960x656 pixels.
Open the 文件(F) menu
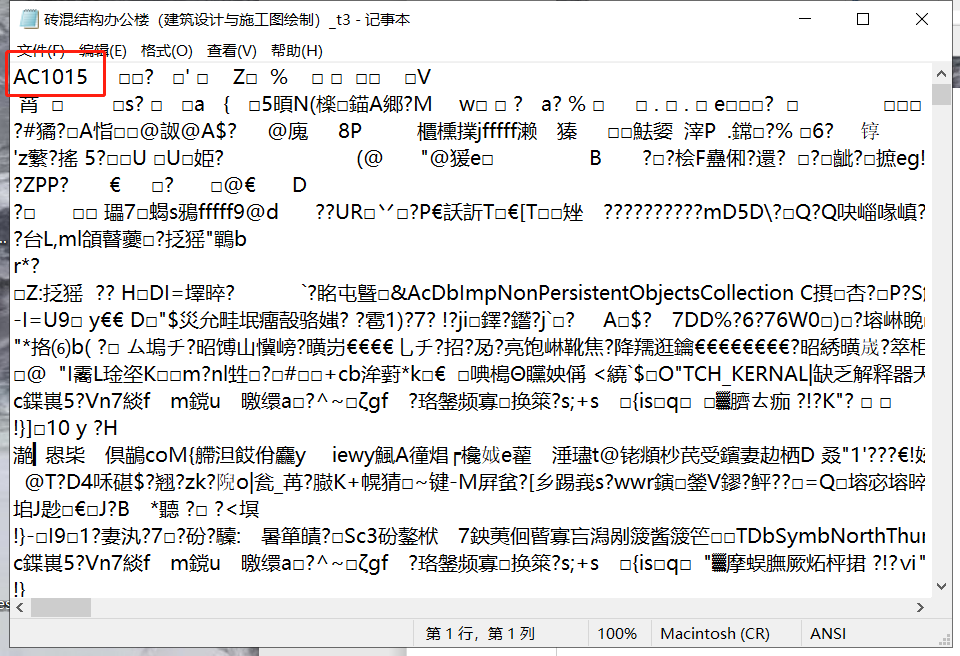pos(33,50)
